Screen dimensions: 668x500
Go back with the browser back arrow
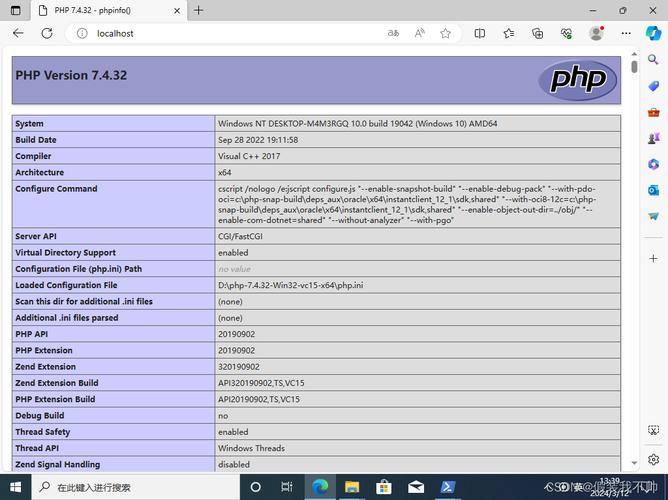[x=18, y=33]
